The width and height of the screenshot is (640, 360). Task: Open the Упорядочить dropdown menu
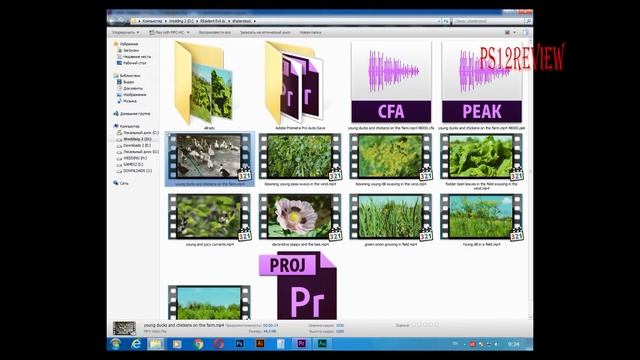(126, 32)
